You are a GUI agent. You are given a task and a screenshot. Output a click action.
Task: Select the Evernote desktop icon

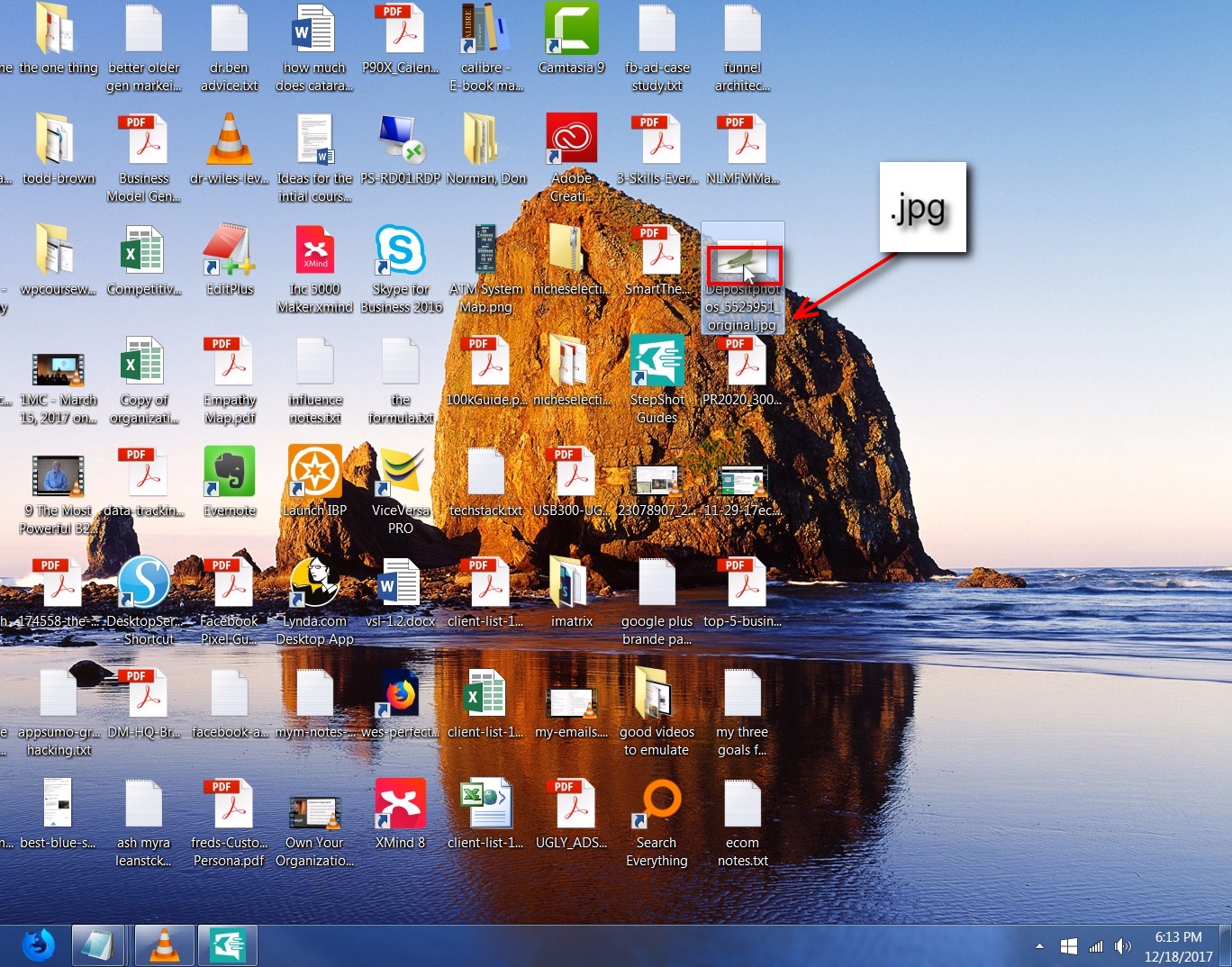click(x=230, y=474)
